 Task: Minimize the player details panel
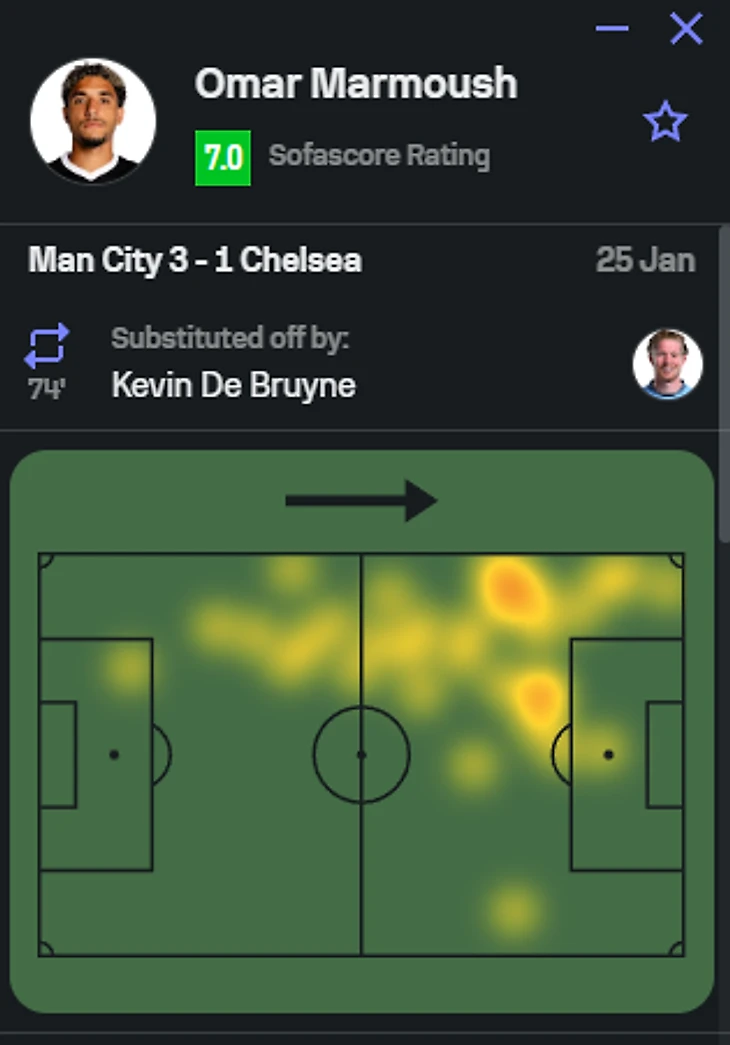tap(612, 29)
